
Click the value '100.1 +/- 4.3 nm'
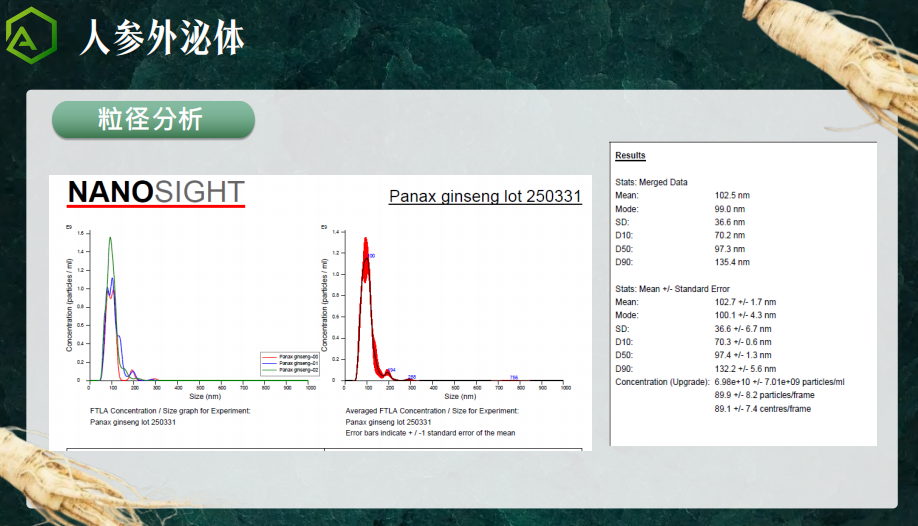tap(745, 315)
